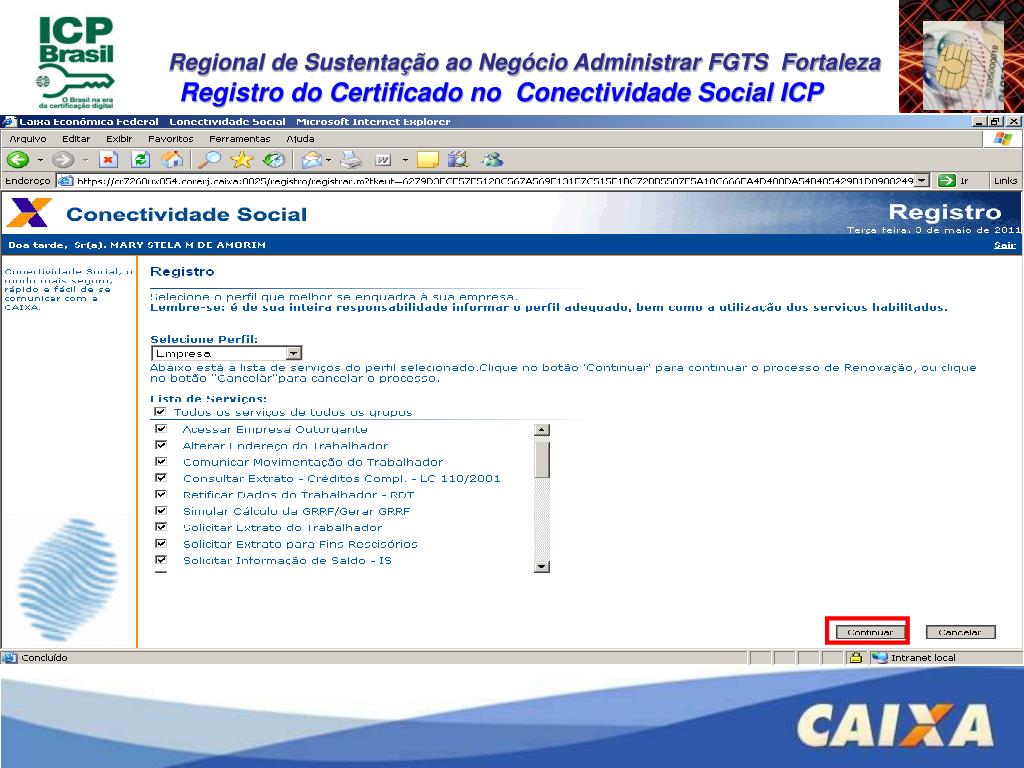The width and height of the screenshot is (1024, 768).
Task: Click the Sair logout link
Action: (x=1004, y=246)
